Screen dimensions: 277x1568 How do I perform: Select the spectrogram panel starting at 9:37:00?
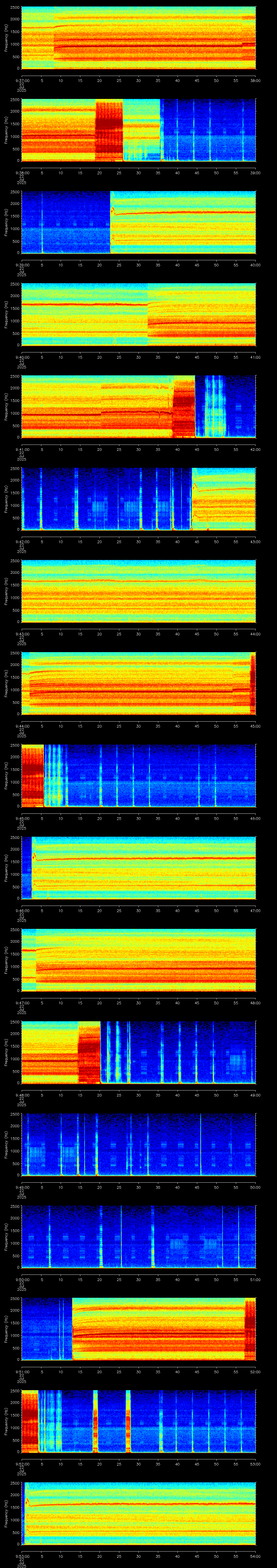click(x=139, y=38)
